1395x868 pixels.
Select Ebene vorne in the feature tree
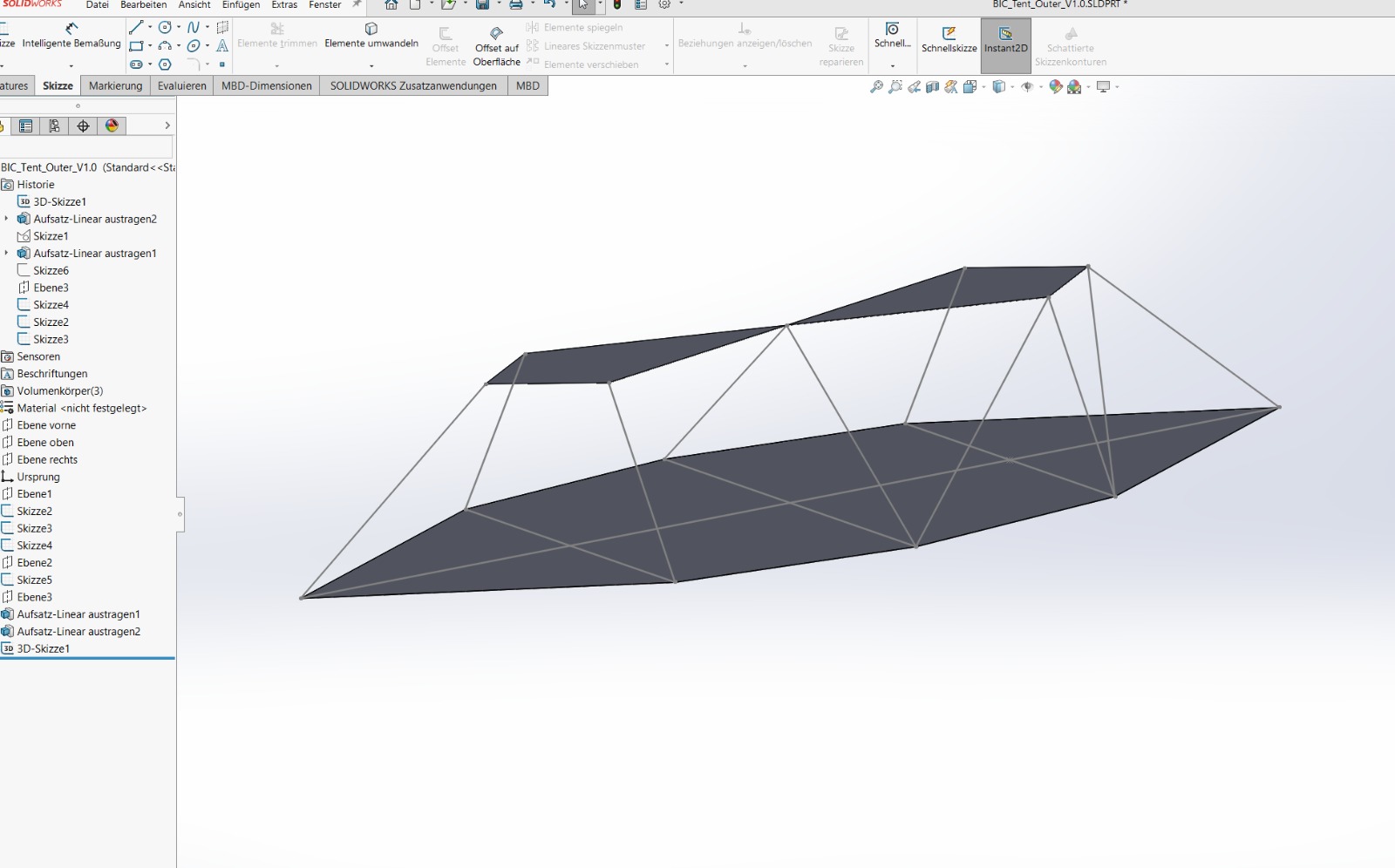tap(46, 425)
